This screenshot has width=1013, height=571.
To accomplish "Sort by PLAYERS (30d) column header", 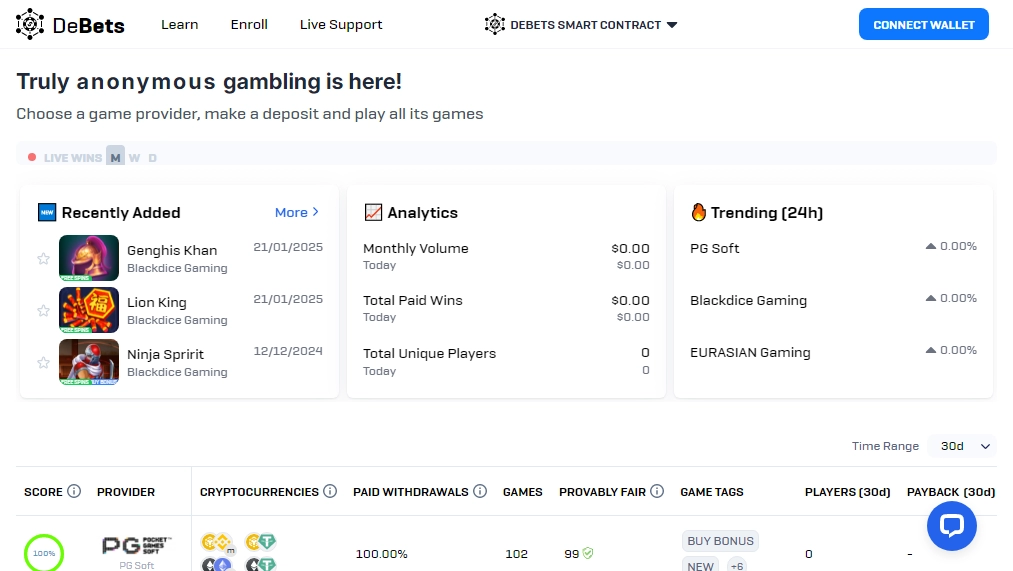I will click(848, 492).
